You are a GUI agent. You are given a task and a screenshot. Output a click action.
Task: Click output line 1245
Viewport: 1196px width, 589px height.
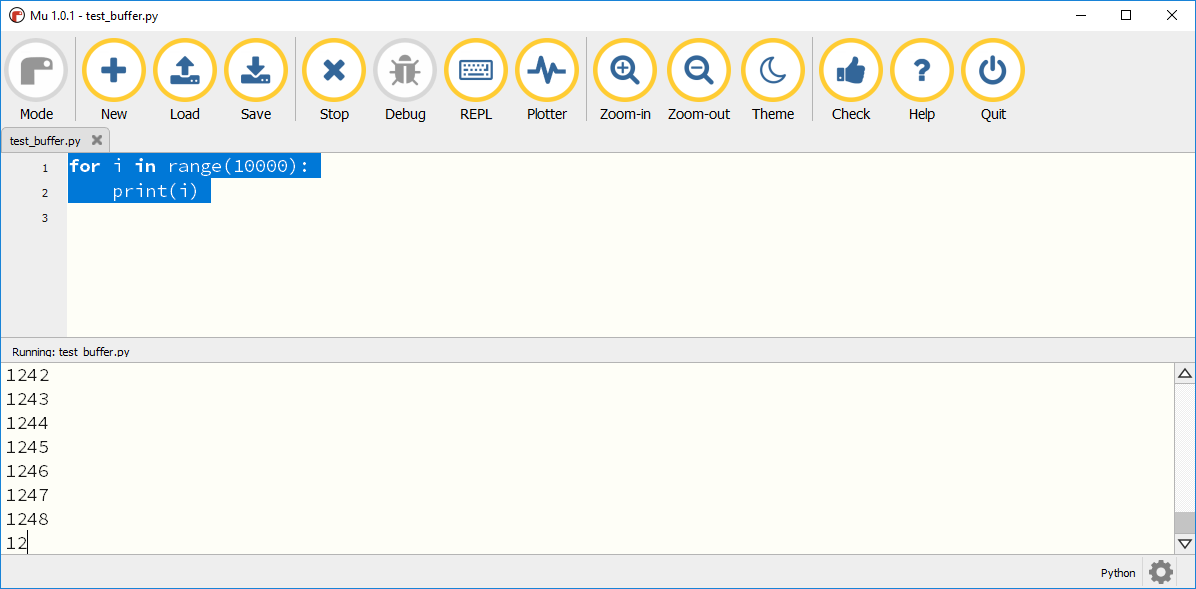[27, 447]
